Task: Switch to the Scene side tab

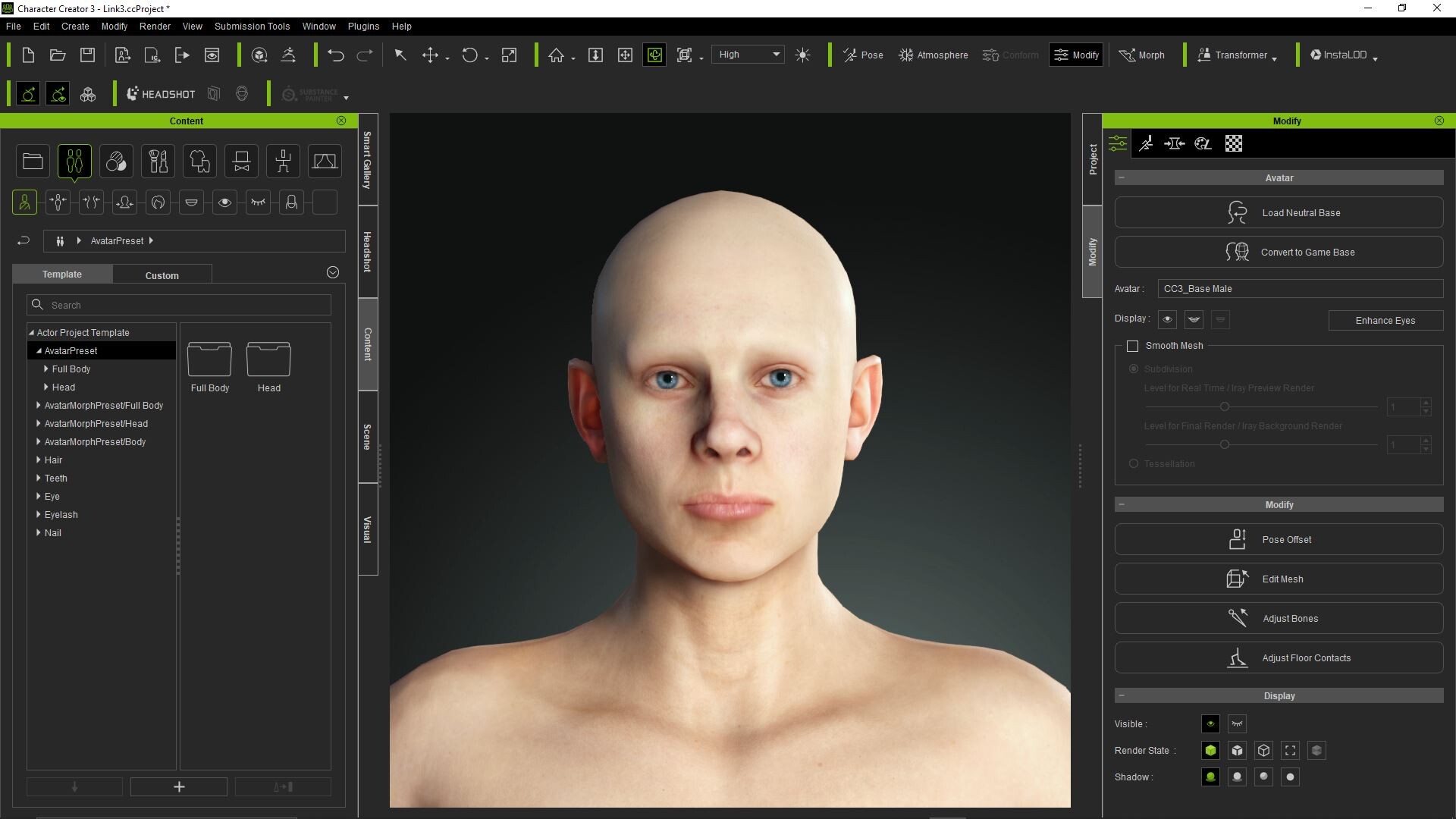Action: point(368,437)
